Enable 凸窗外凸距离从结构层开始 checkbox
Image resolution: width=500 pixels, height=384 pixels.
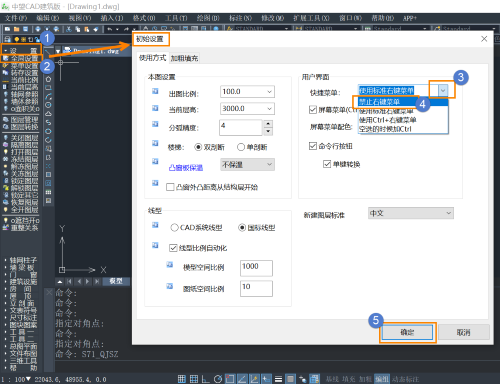170,187
